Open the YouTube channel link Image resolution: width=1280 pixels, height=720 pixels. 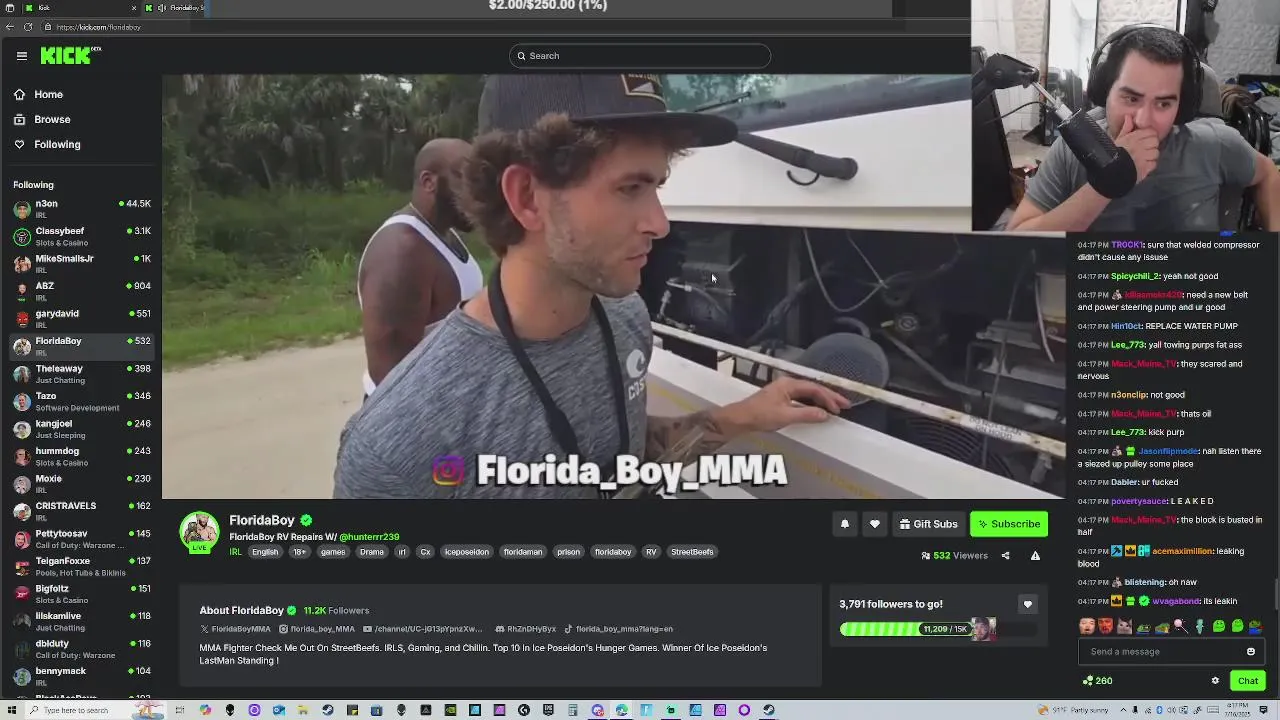click(423, 629)
